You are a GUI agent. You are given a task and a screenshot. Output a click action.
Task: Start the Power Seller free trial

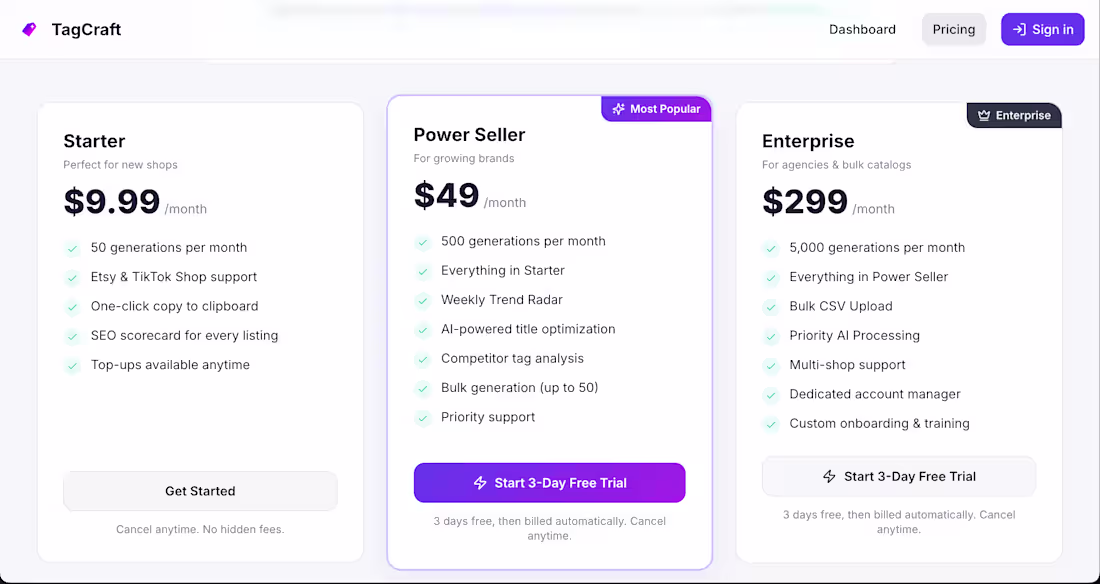(x=549, y=482)
